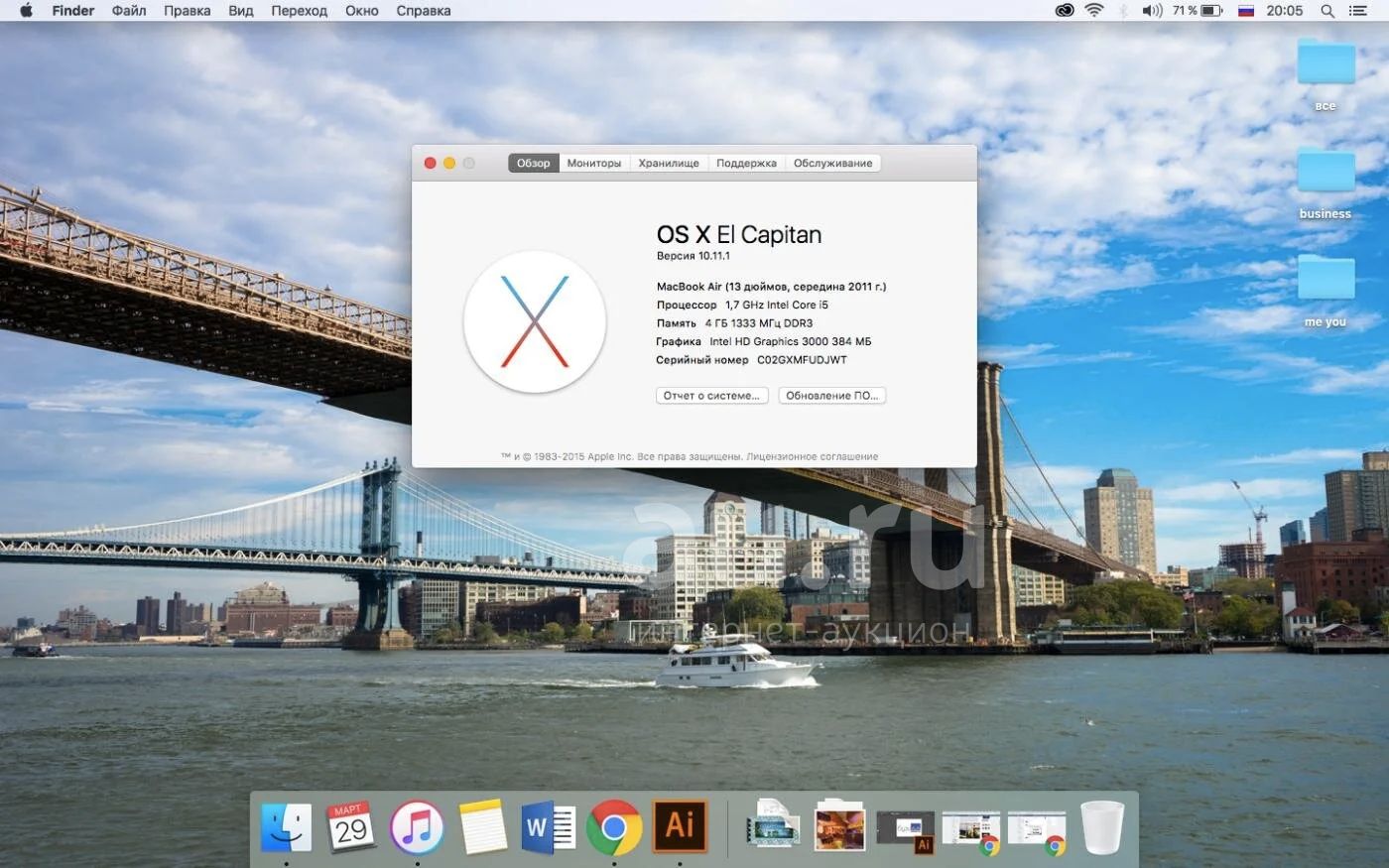Click the Bluetooth menu bar icon
This screenshot has width=1389, height=868.
click(x=1123, y=11)
